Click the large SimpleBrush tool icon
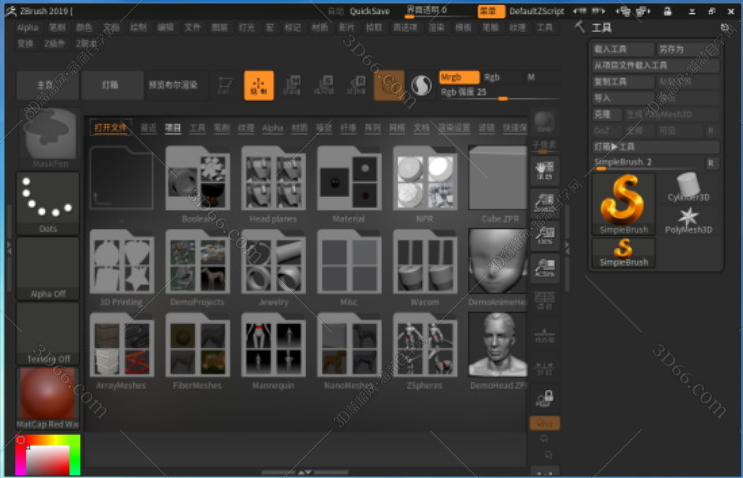The image size is (743, 478). click(623, 199)
